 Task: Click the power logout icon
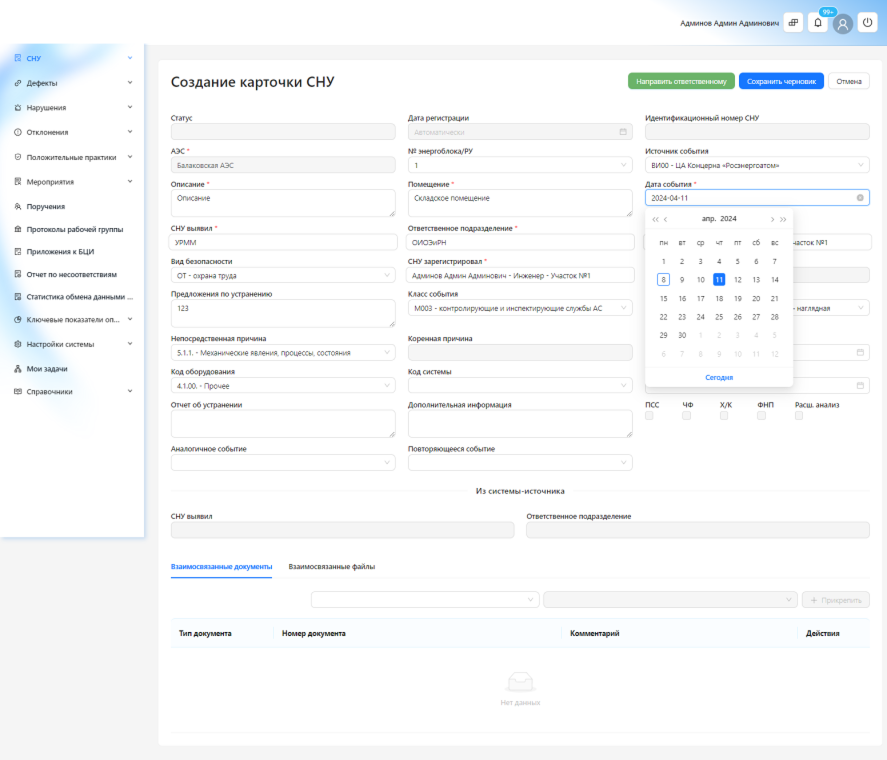(867, 23)
